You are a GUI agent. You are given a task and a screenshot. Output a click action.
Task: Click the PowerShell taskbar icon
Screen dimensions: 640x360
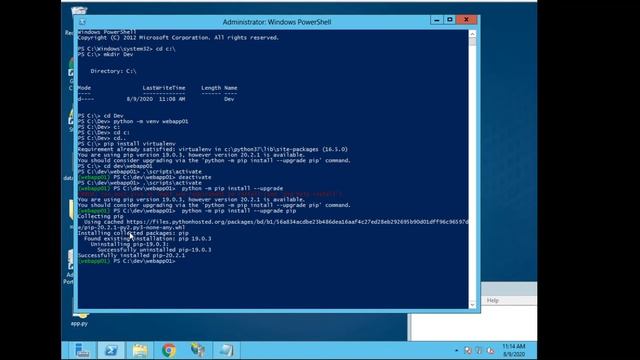tap(111, 350)
